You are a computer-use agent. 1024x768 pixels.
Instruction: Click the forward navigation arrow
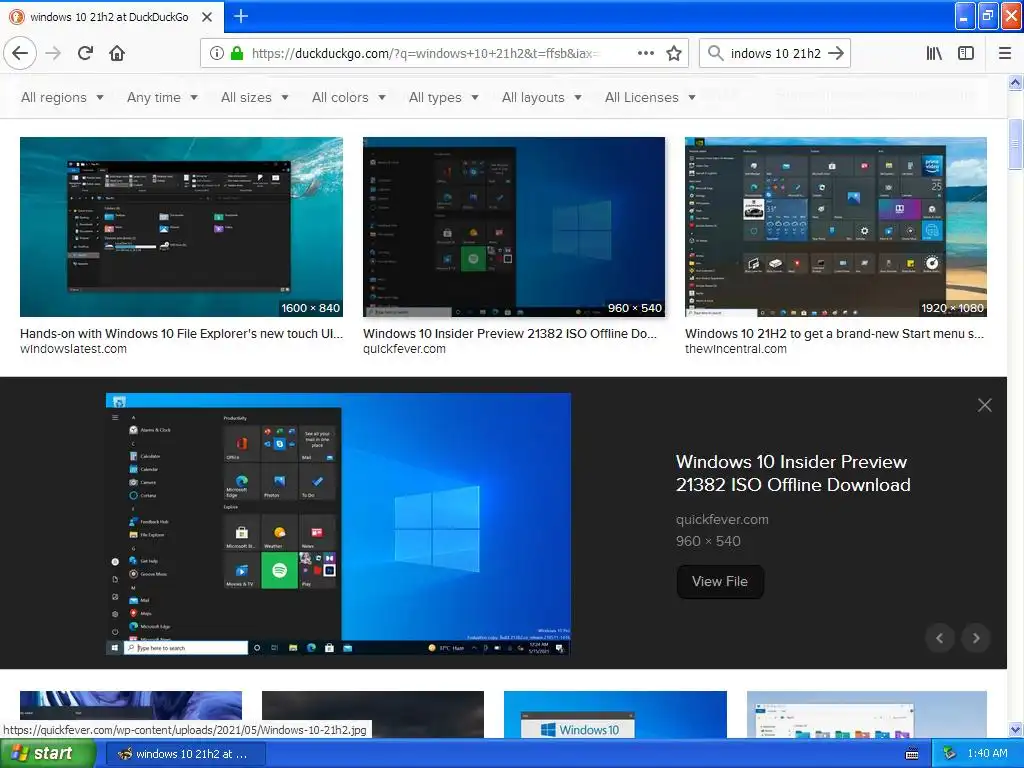pos(54,53)
